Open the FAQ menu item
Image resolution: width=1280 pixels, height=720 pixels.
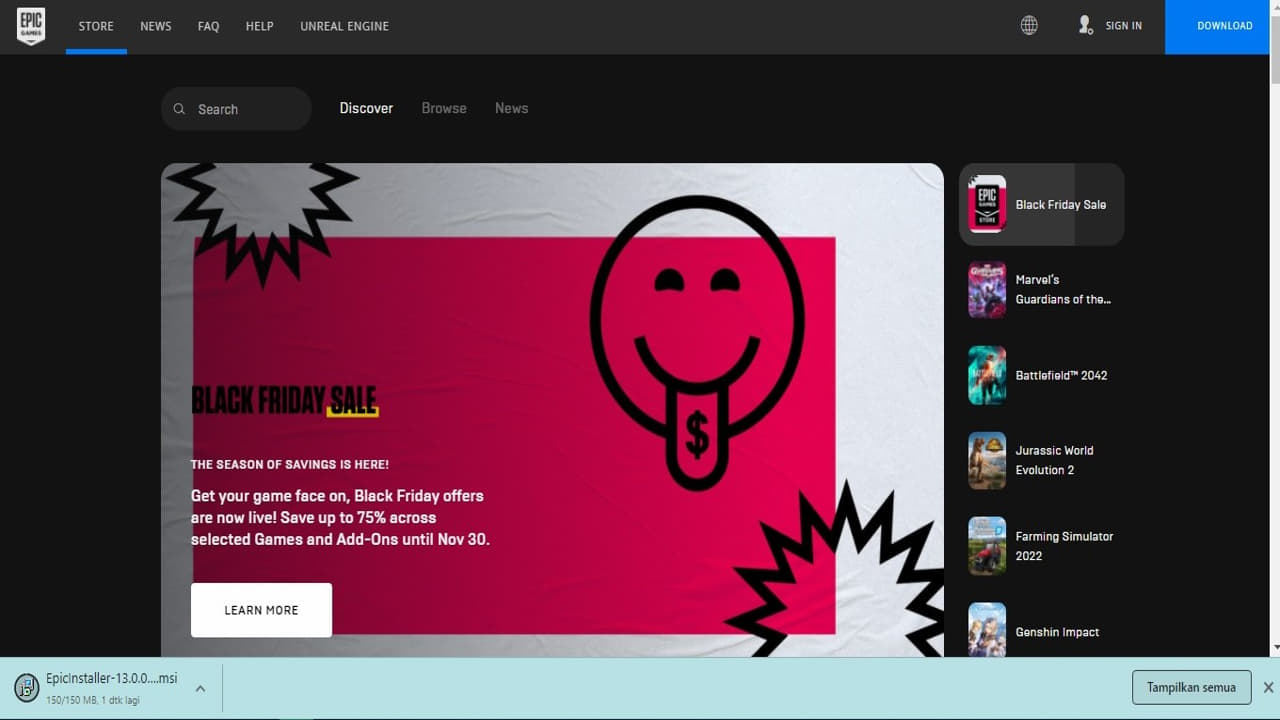pyautogui.click(x=208, y=26)
